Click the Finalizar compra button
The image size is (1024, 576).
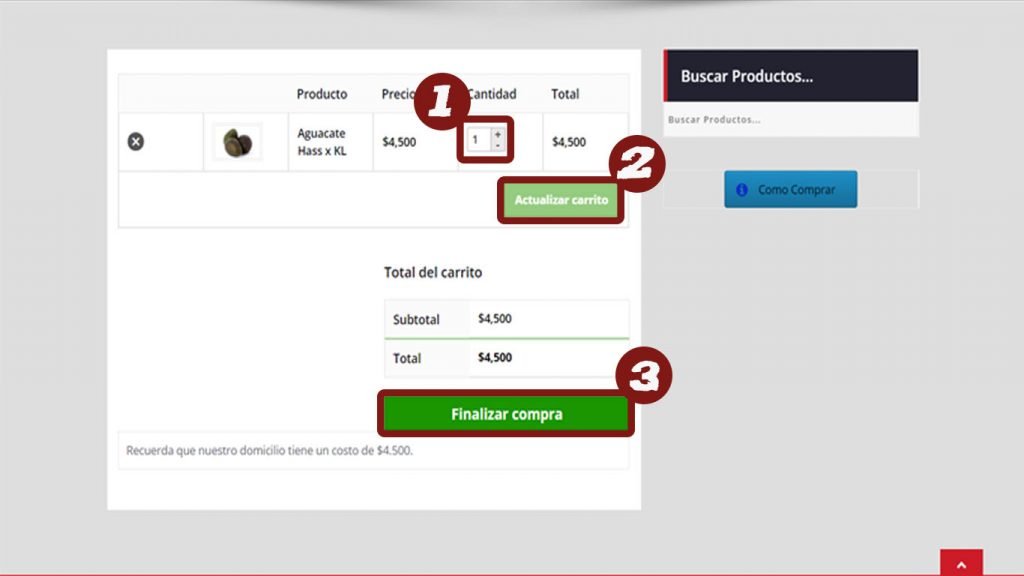pos(506,414)
